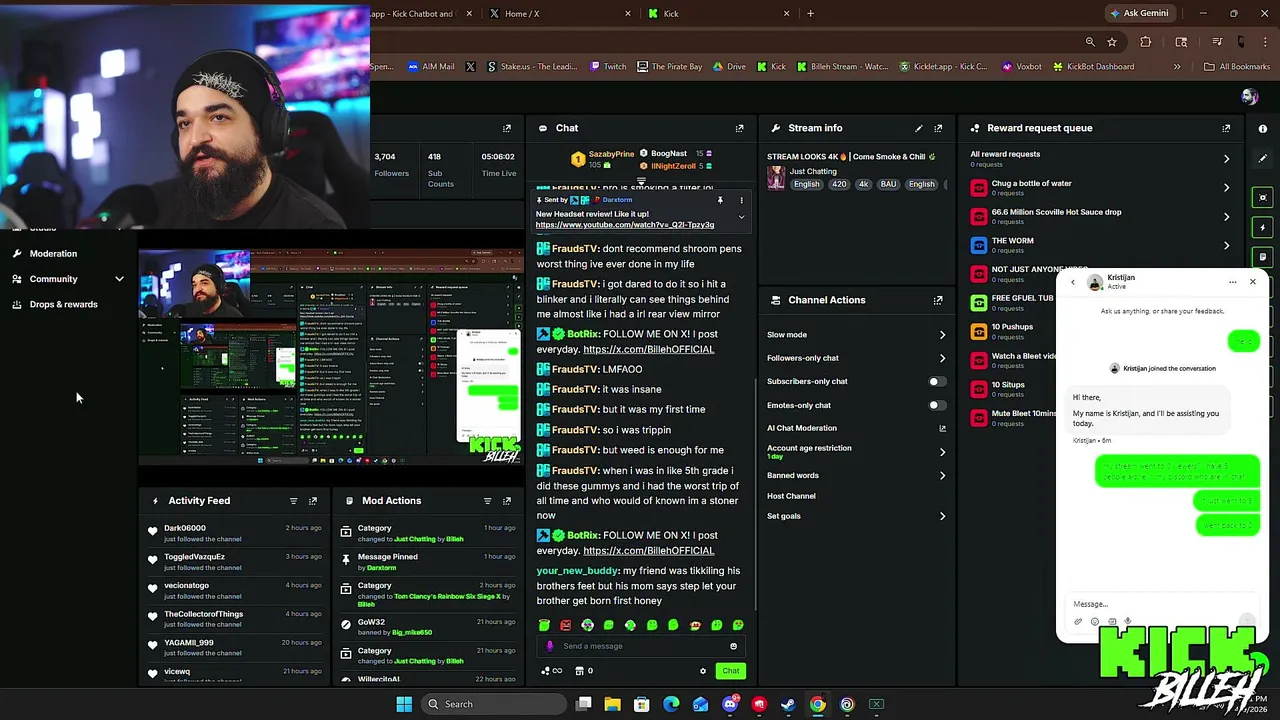The height and width of the screenshot is (720, 1280).
Task: Click the info icon on right sidebar
Action: click(x=1263, y=128)
